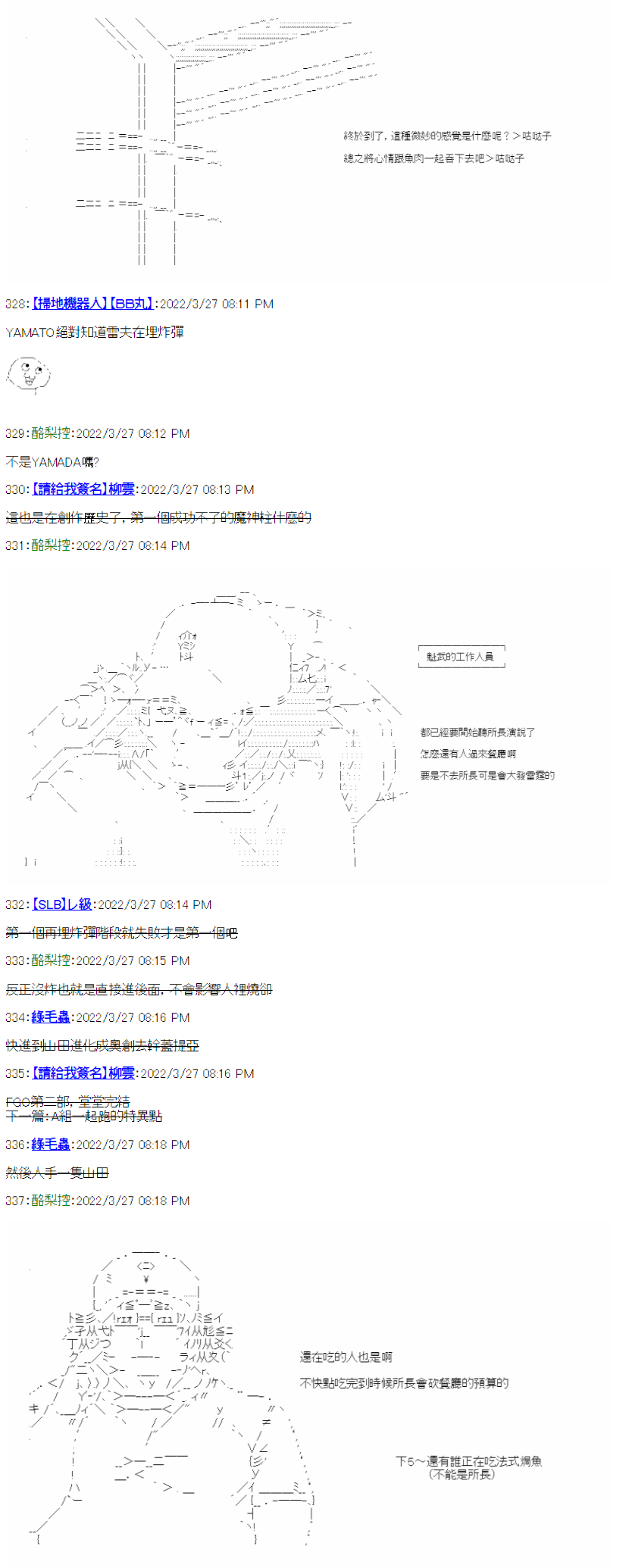Select the round face emoticon under post 328

(28, 375)
